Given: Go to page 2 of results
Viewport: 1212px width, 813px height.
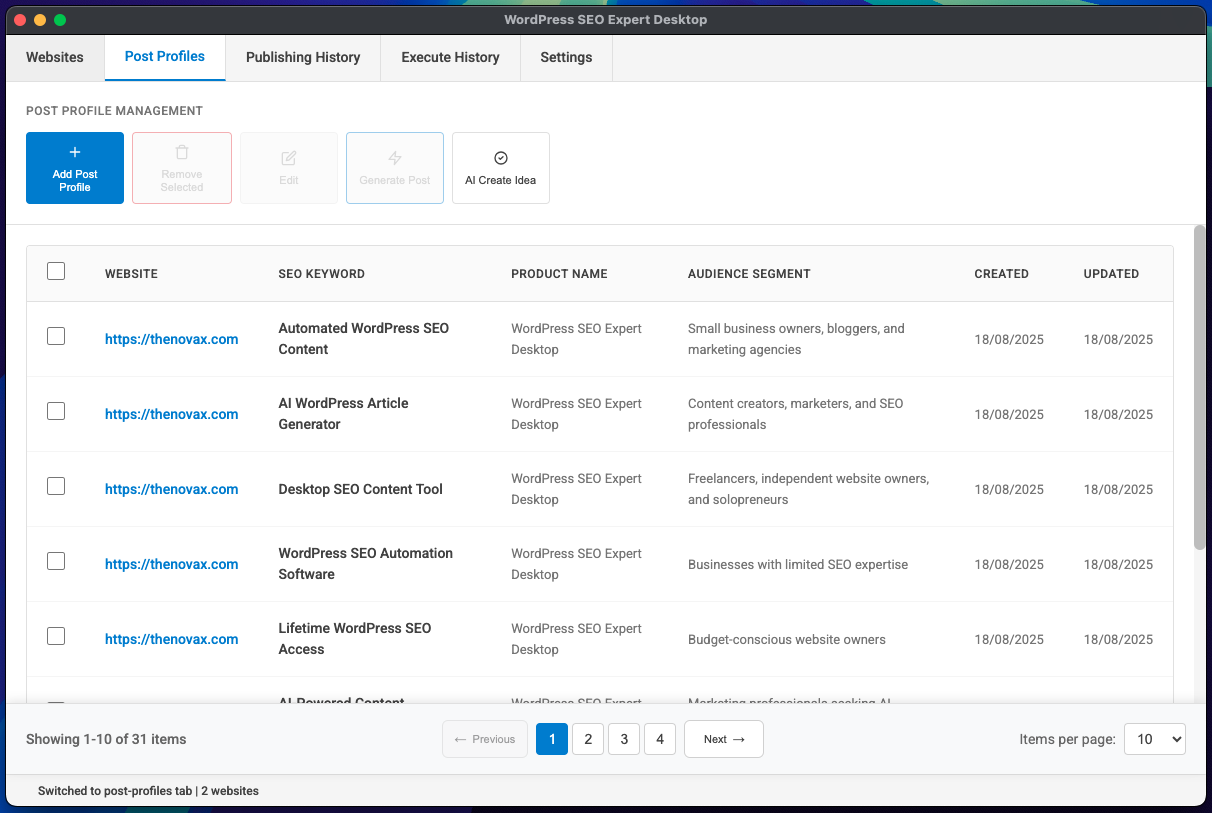Looking at the screenshot, I should (588, 739).
